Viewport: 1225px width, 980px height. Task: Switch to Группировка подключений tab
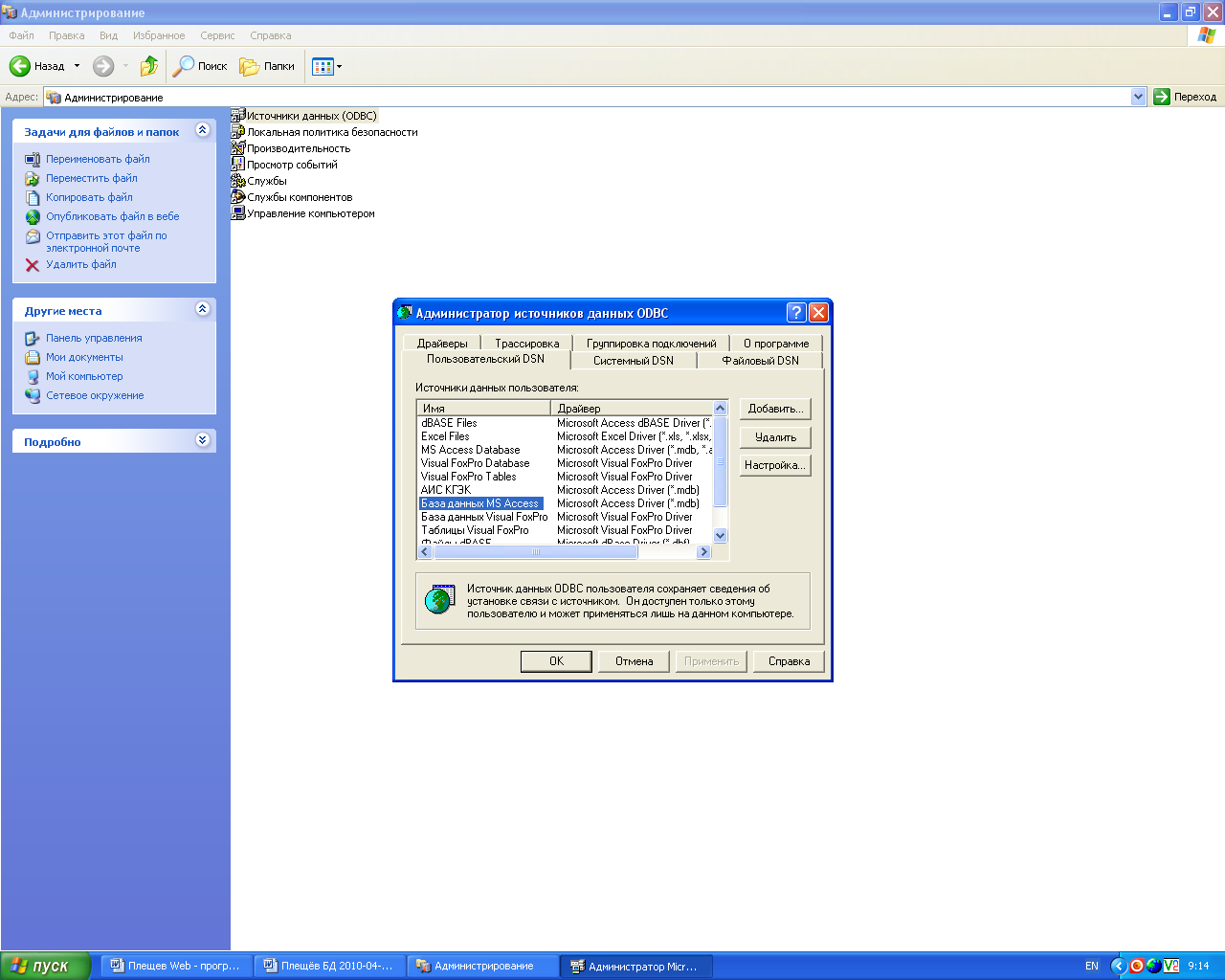[651, 344]
